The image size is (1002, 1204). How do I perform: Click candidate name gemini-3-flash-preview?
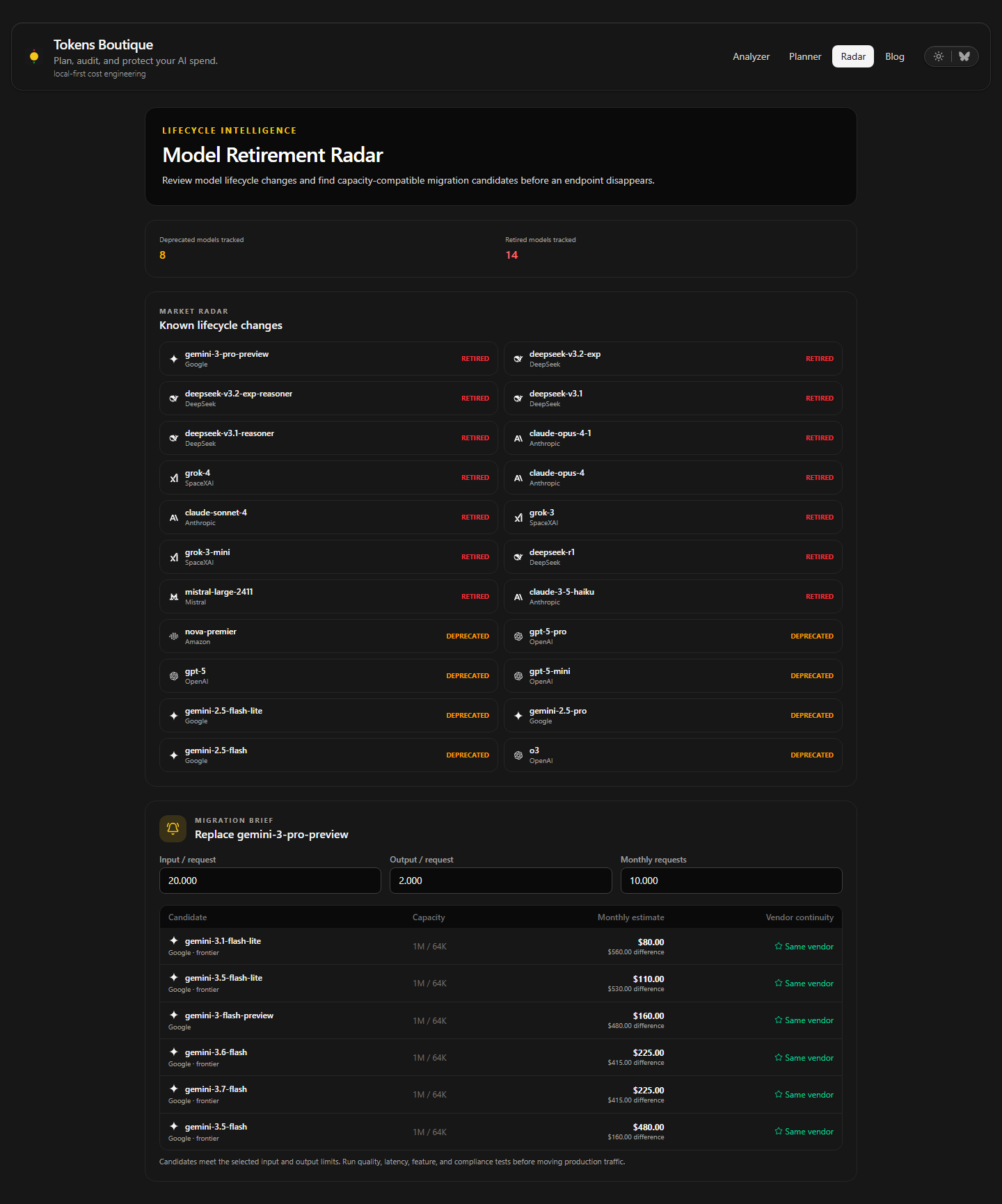229,1016
